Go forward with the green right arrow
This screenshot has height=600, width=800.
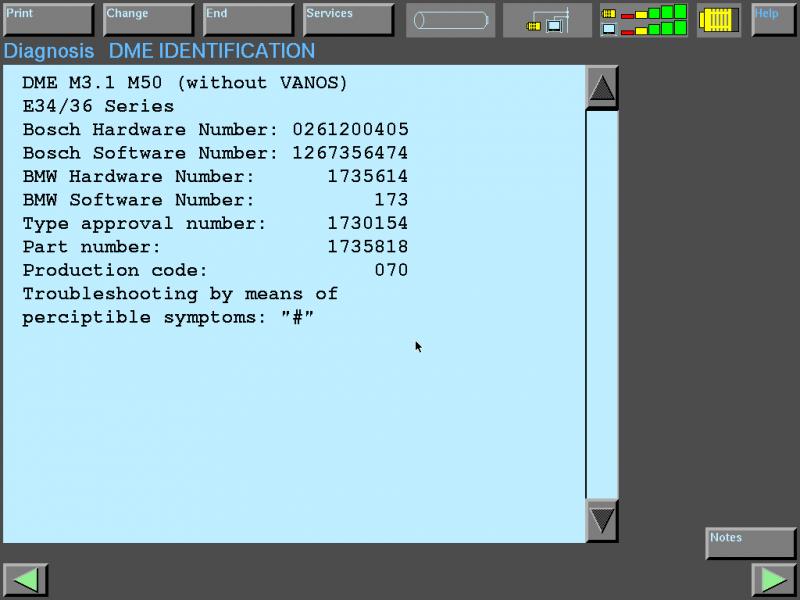coord(773,580)
